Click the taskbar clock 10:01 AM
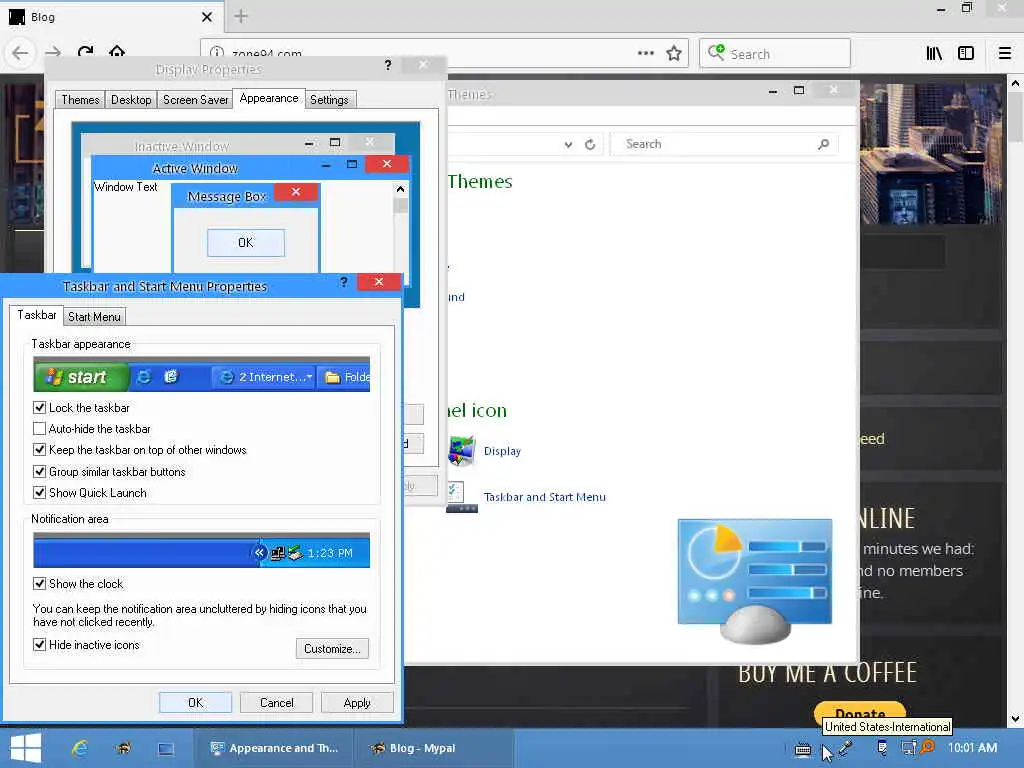 [972, 748]
